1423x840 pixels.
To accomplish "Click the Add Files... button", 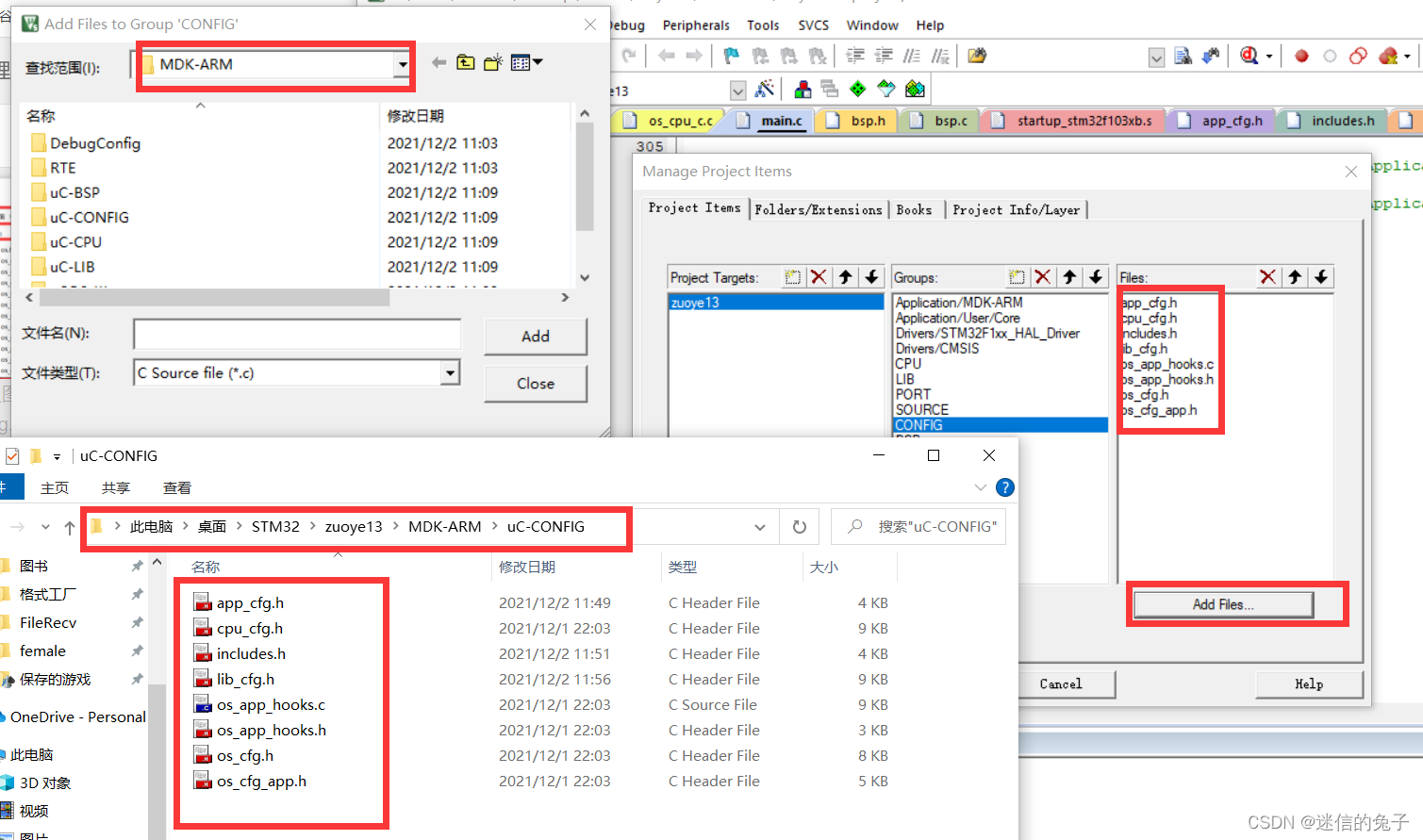I will tap(1223, 604).
